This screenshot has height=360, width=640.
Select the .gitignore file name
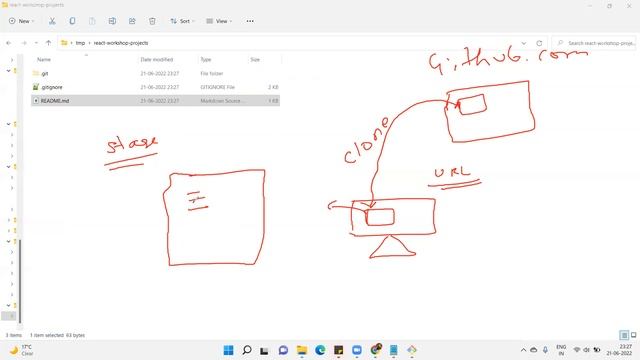point(52,87)
